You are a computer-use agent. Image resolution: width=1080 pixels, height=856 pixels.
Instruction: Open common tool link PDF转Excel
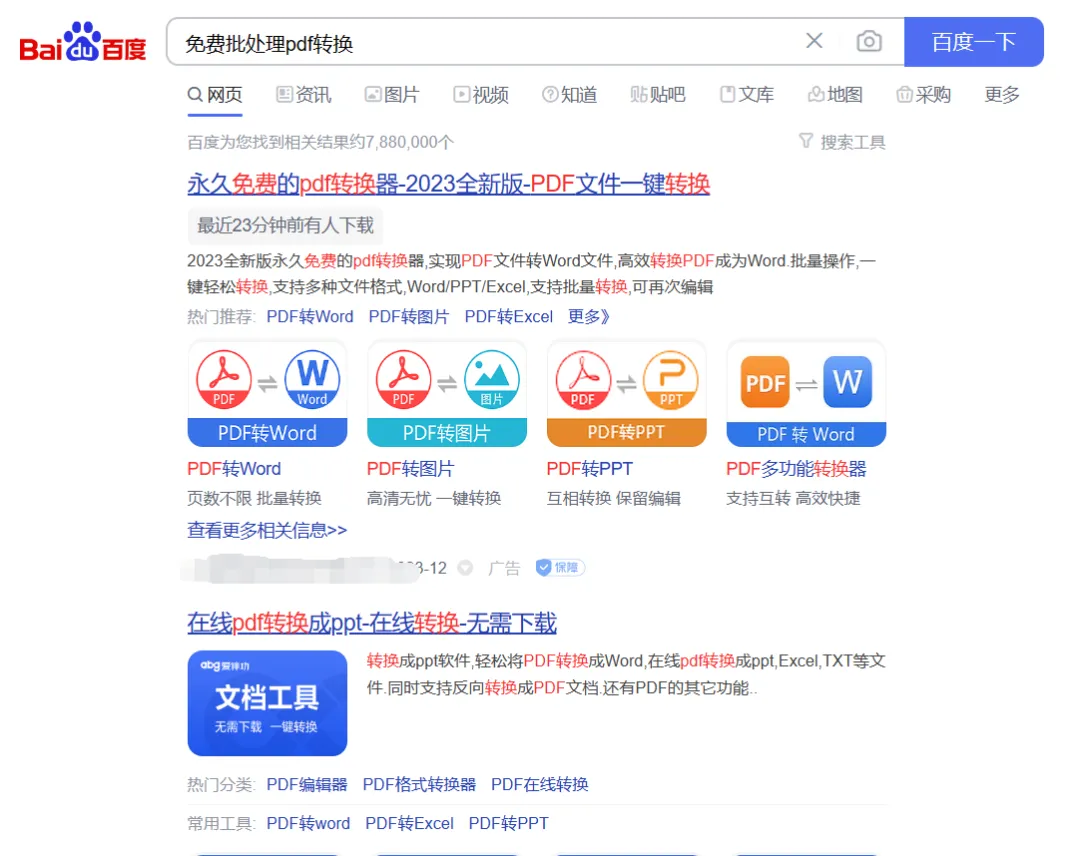(x=410, y=824)
